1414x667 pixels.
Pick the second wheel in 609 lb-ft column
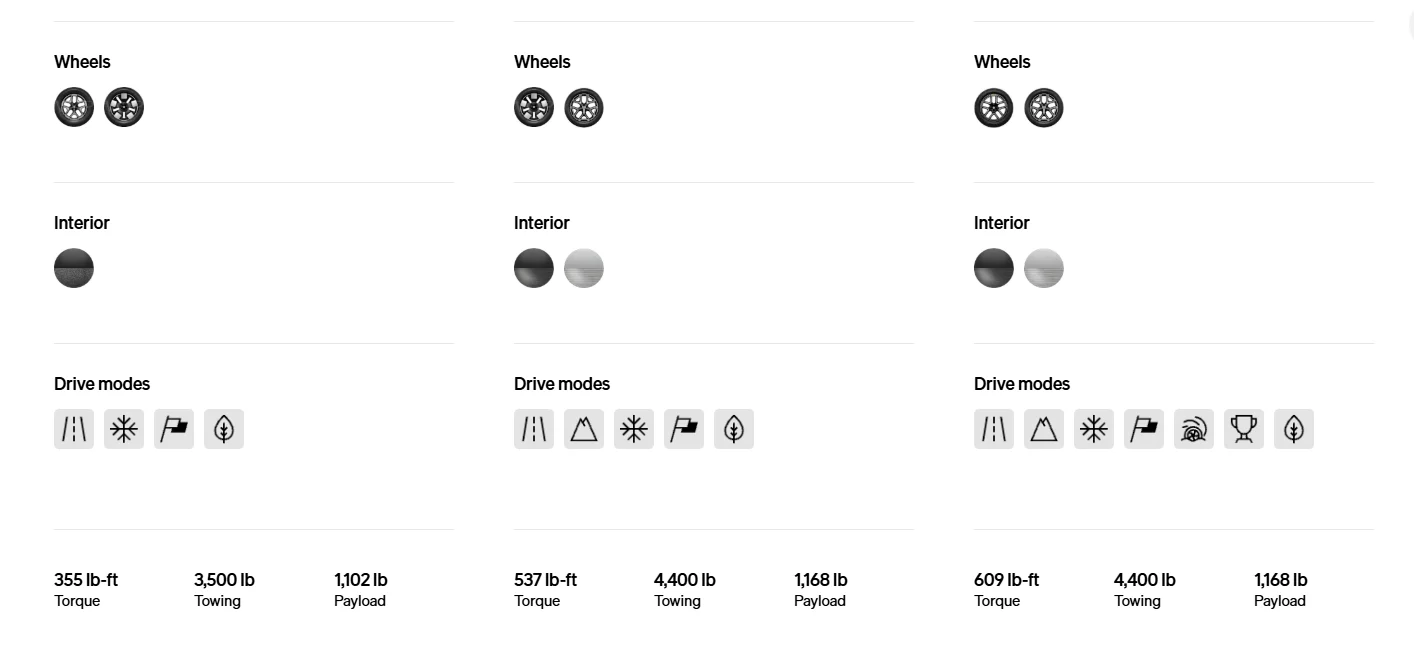tap(1044, 107)
